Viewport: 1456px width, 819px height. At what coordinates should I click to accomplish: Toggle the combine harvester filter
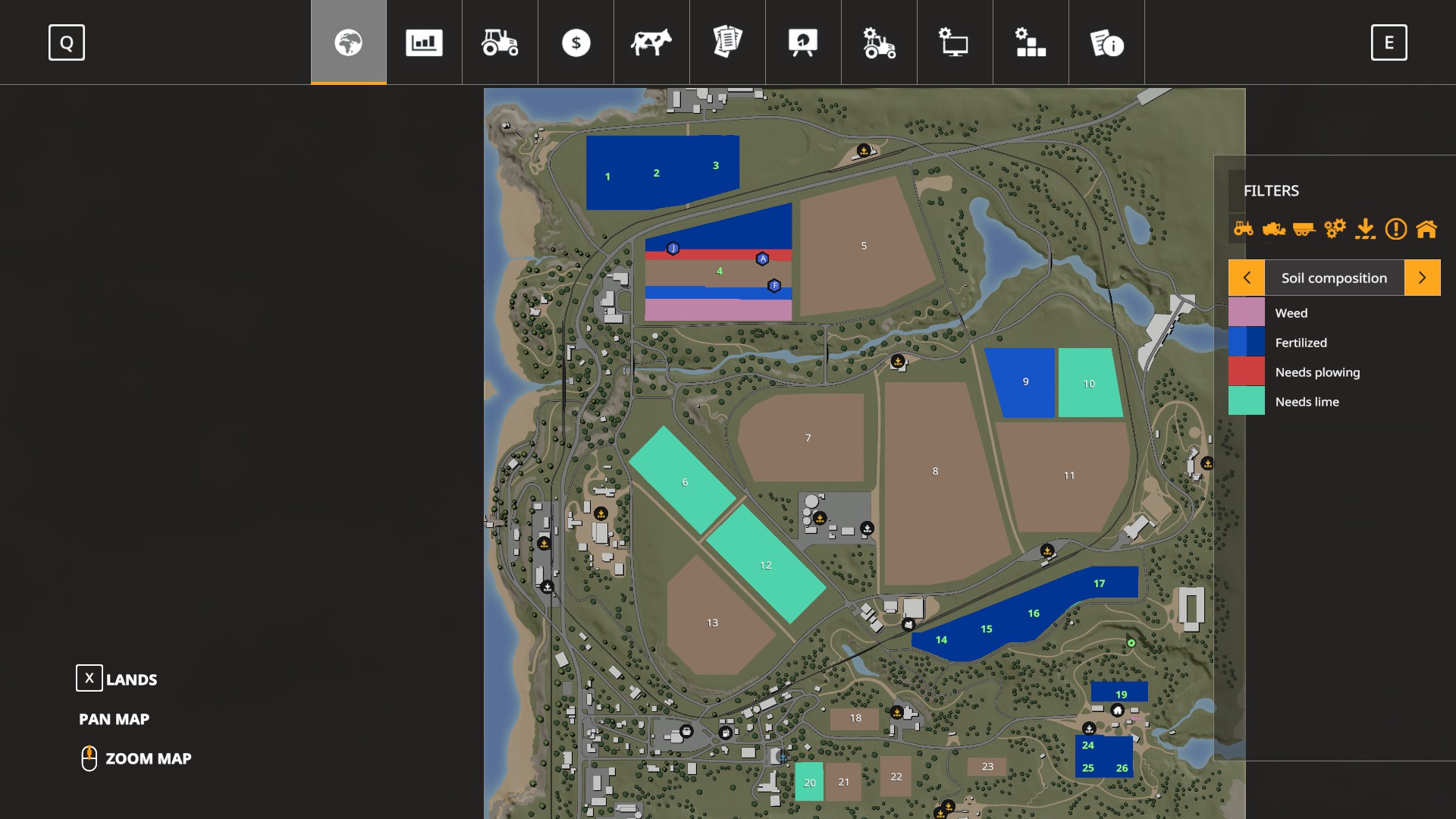tap(1274, 228)
